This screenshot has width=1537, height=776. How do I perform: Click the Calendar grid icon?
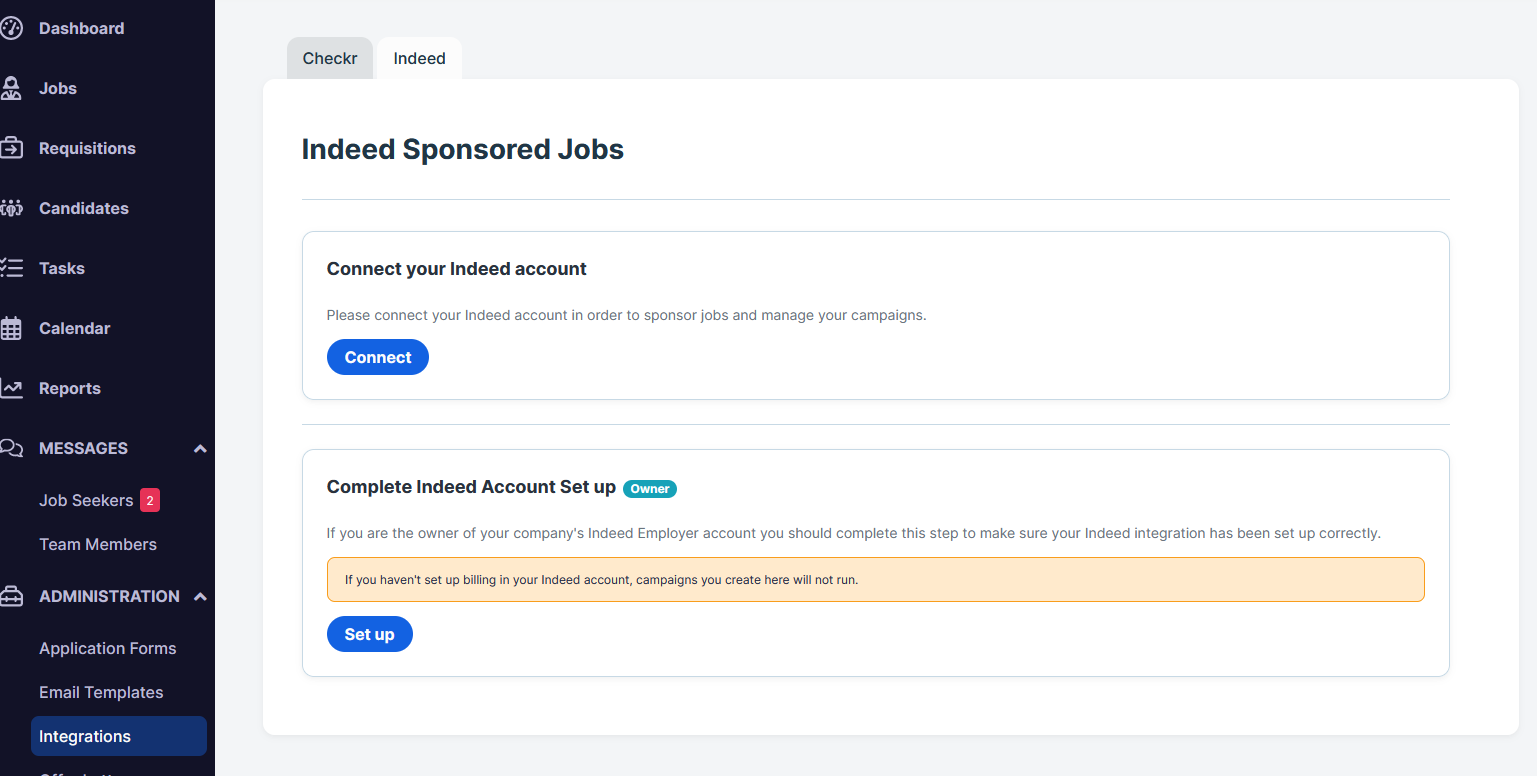coord(11,328)
